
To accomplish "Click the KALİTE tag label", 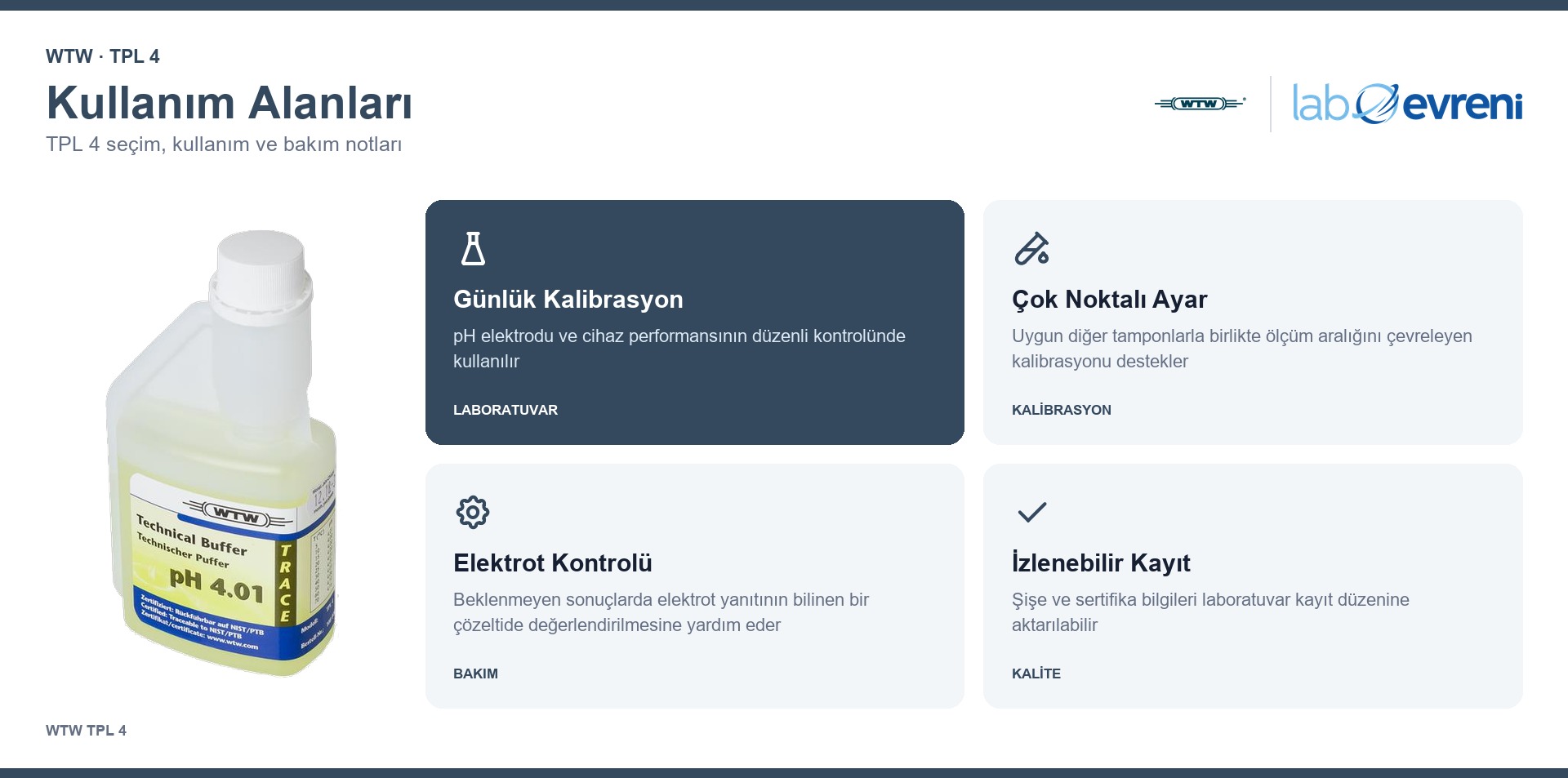I will pyautogui.click(x=1036, y=674).
